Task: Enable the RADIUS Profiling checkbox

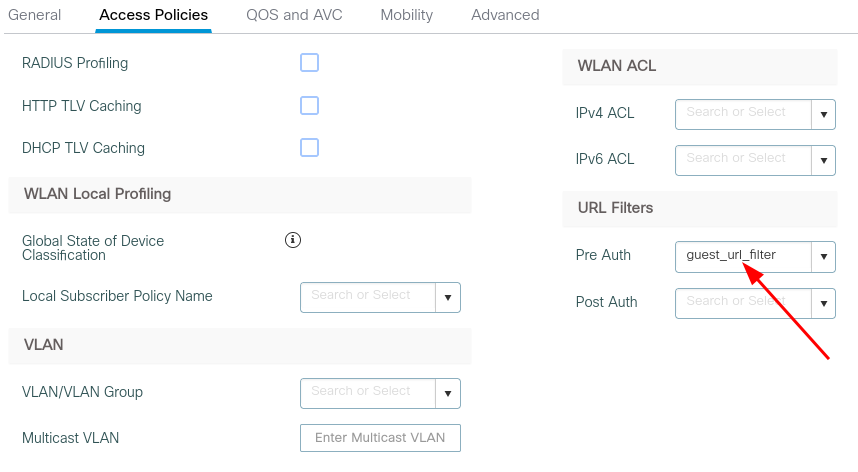Action: (x=310, y=63)
